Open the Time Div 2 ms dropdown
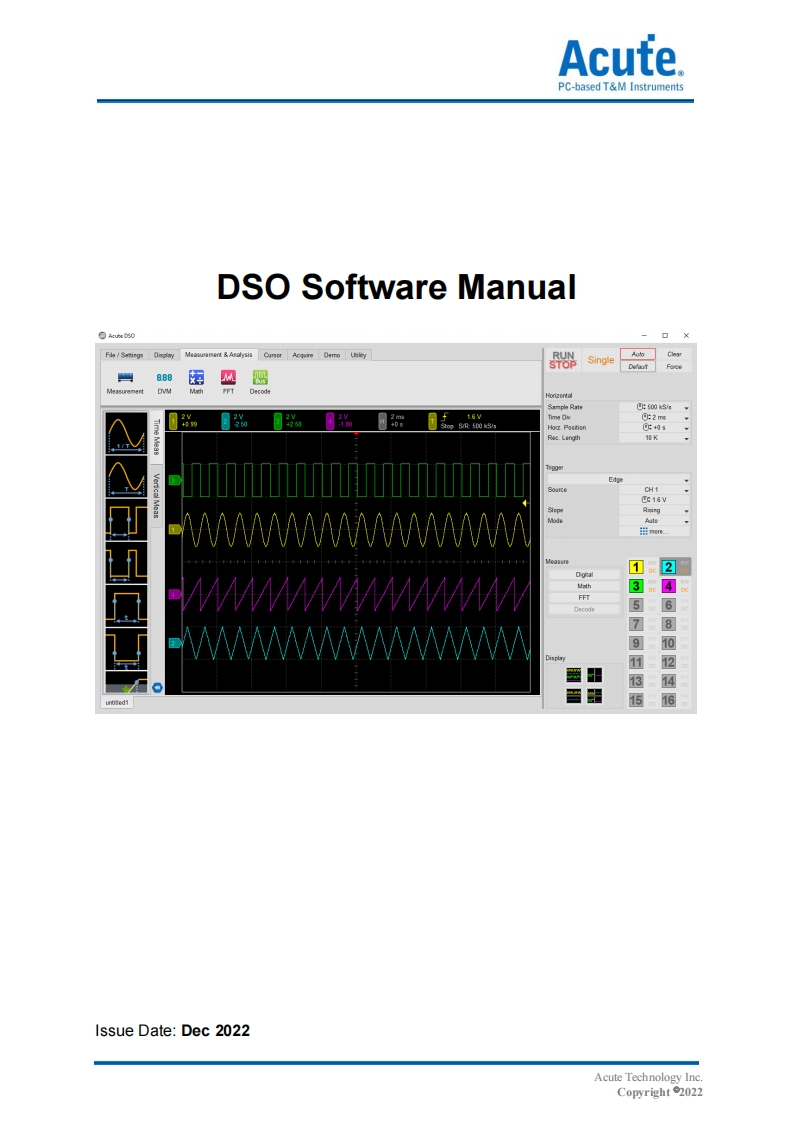 coord(655,417)
